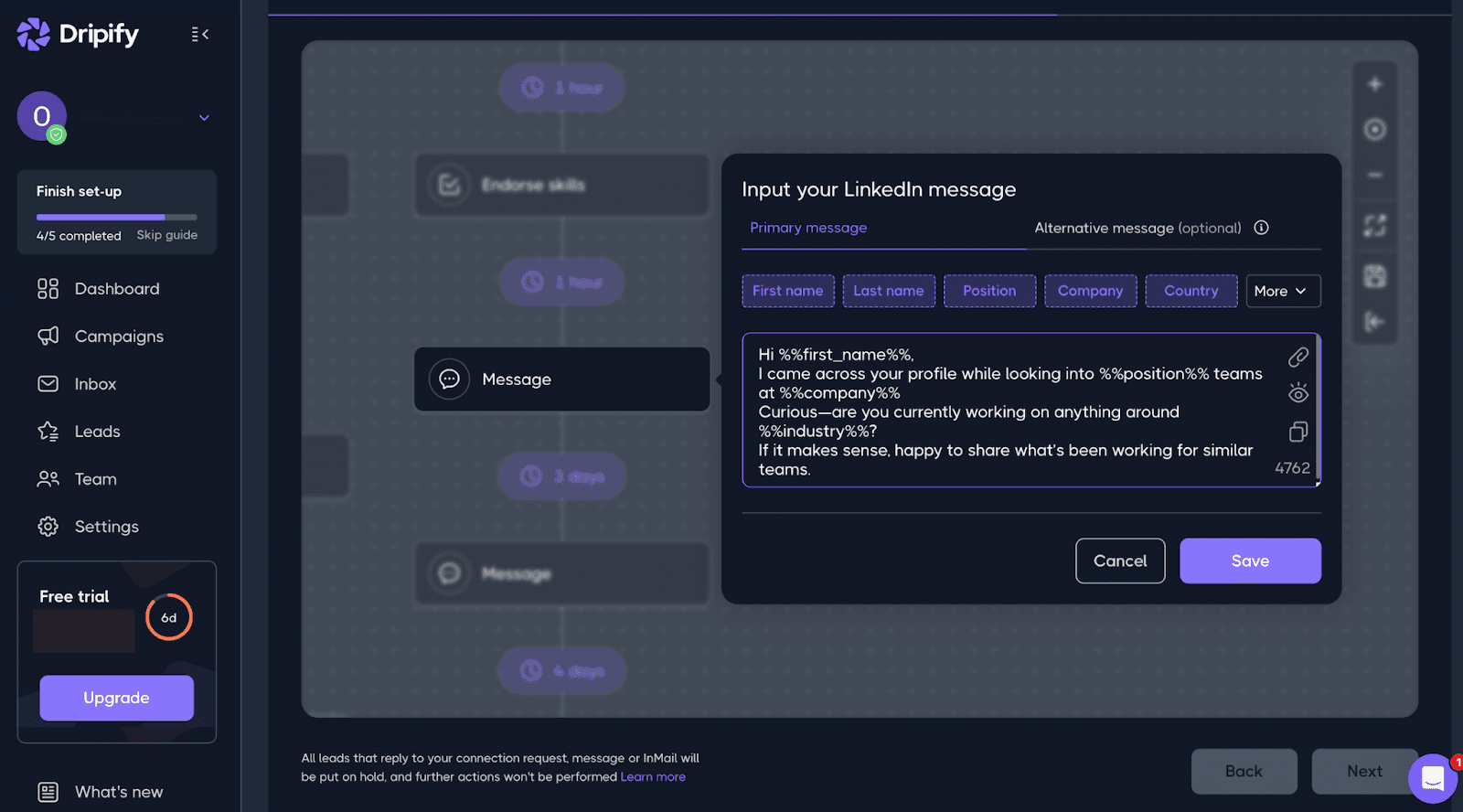Open the Inbox page
The image size is (1463, 812).
[x=95, y=384]
